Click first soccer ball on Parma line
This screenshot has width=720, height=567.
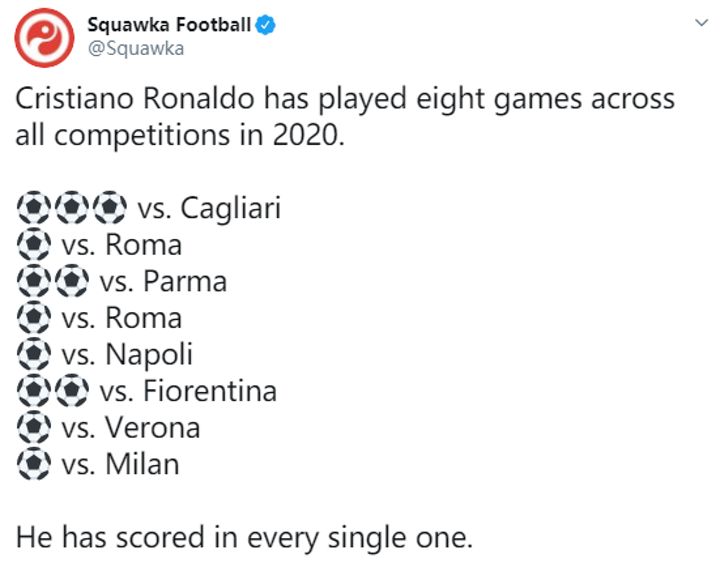34,282
